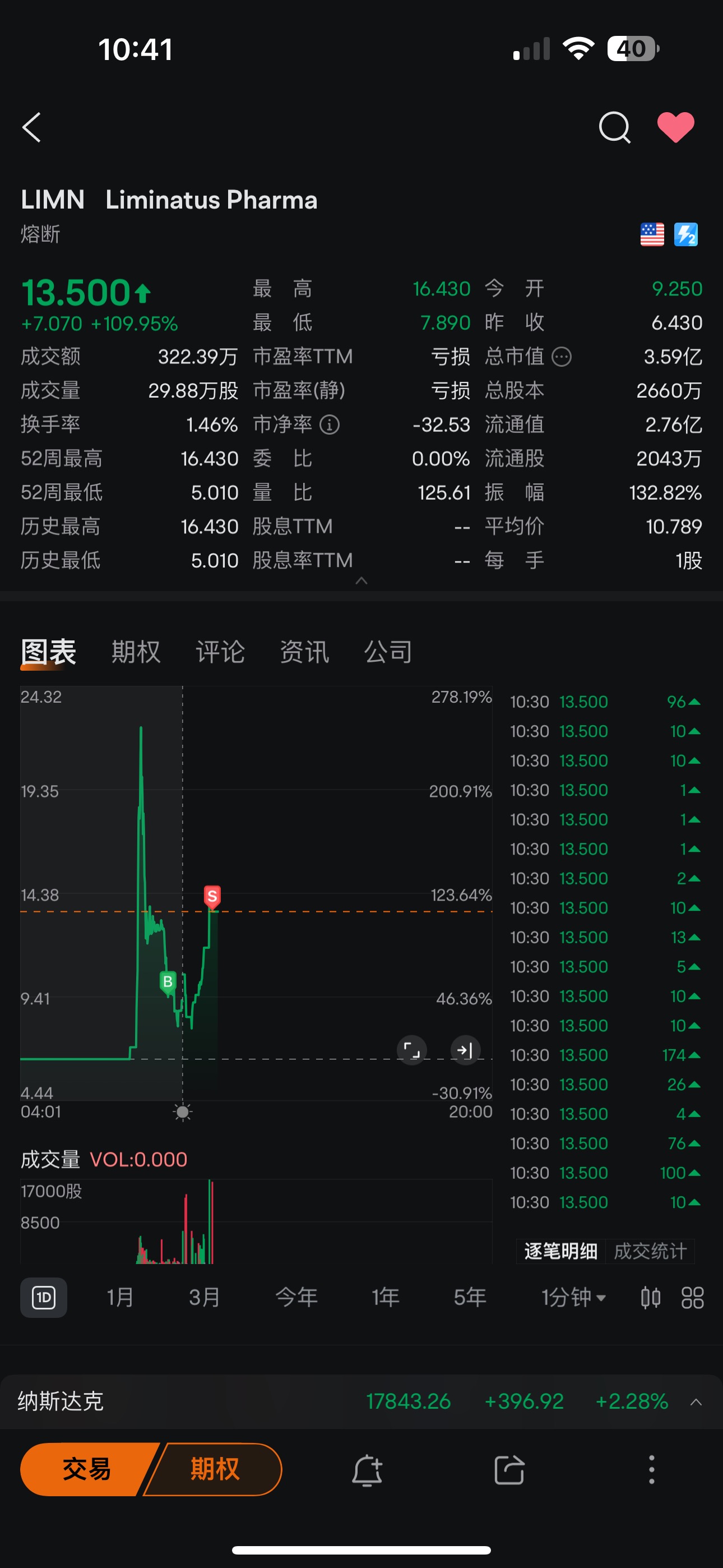Add price alert bell icon
This screenshot has width=723, height=1568.
[367, 1470]
